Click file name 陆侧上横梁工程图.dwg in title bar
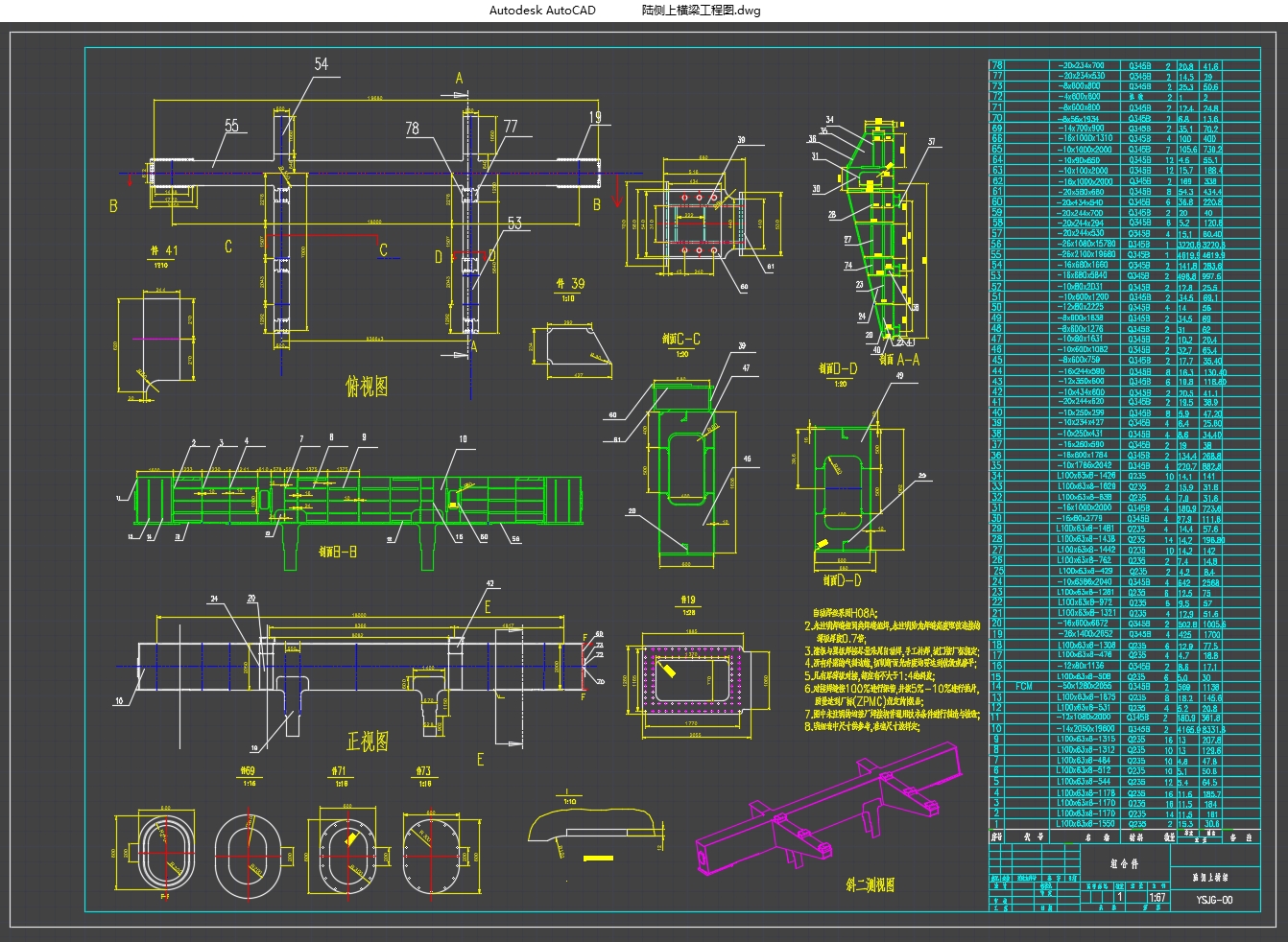1288x942 pixels. pyautogui.click(x=702, y=11)
